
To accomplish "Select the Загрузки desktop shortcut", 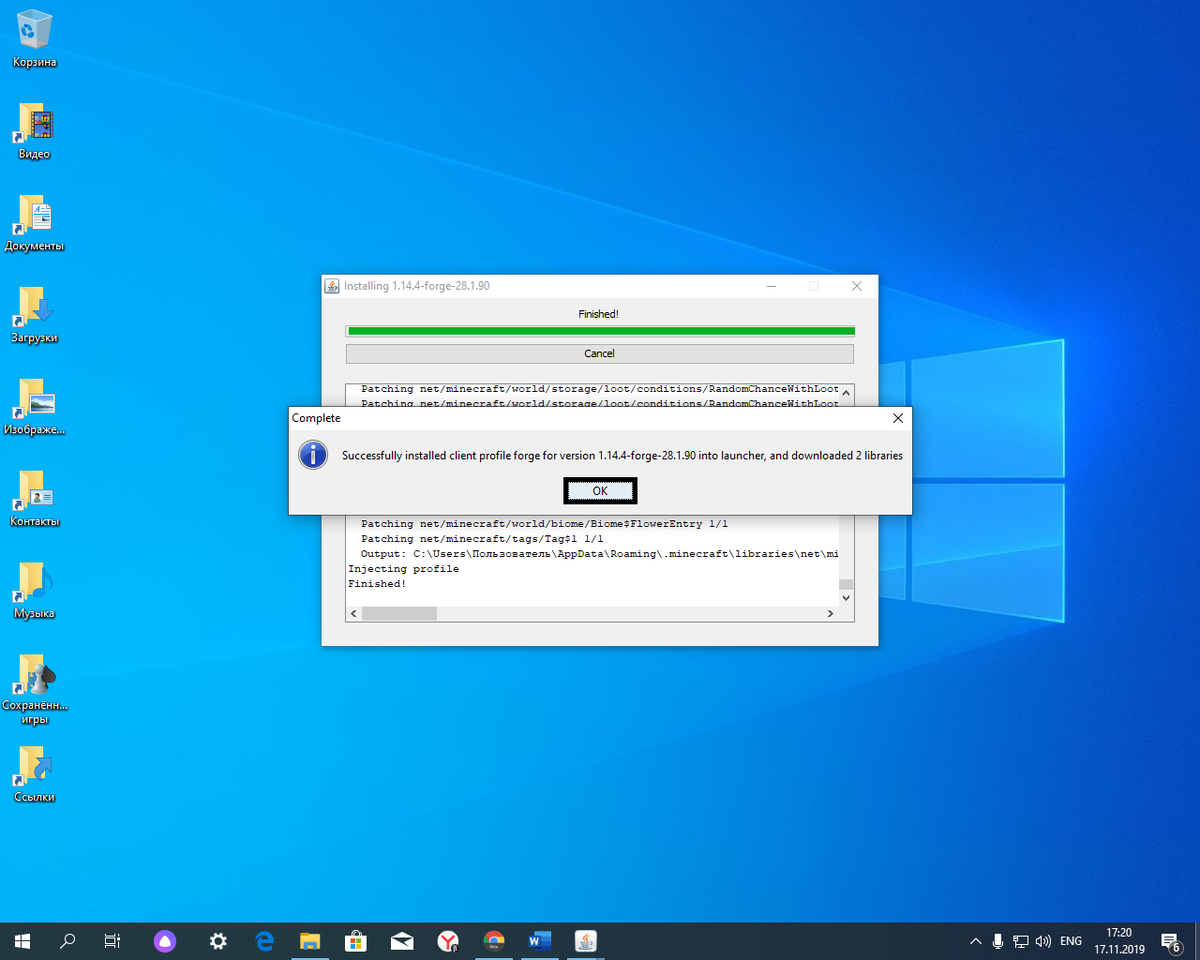I will 34,316.
